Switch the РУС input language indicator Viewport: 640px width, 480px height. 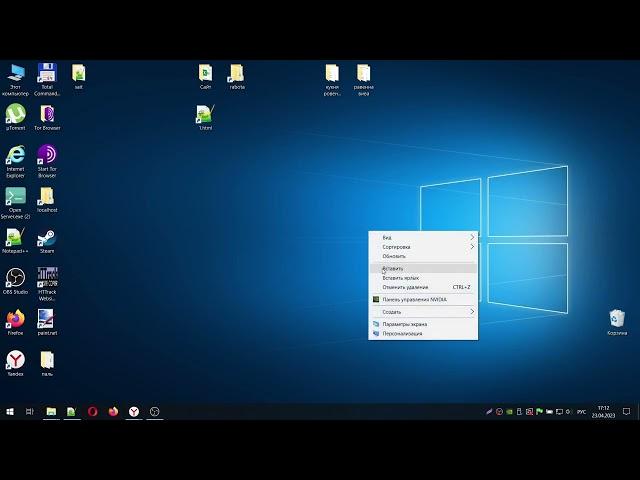(581, 412)
